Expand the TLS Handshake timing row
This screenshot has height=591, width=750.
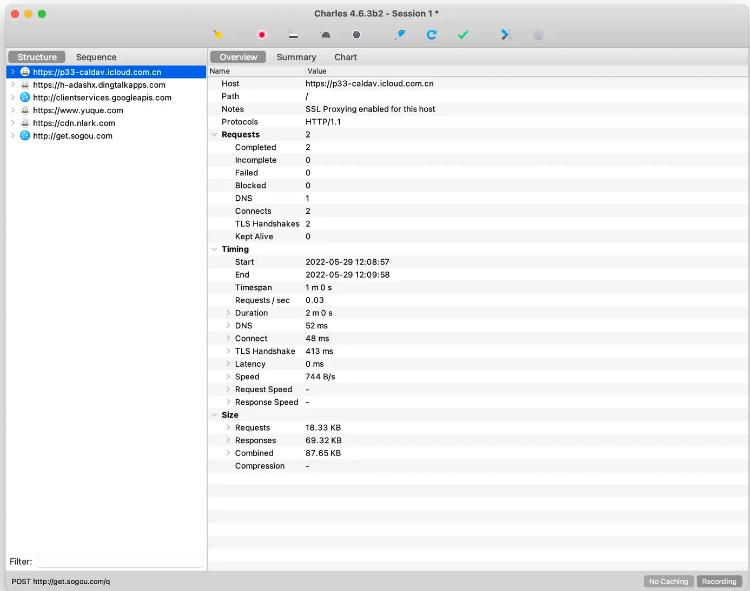click(x=228, y=352)
